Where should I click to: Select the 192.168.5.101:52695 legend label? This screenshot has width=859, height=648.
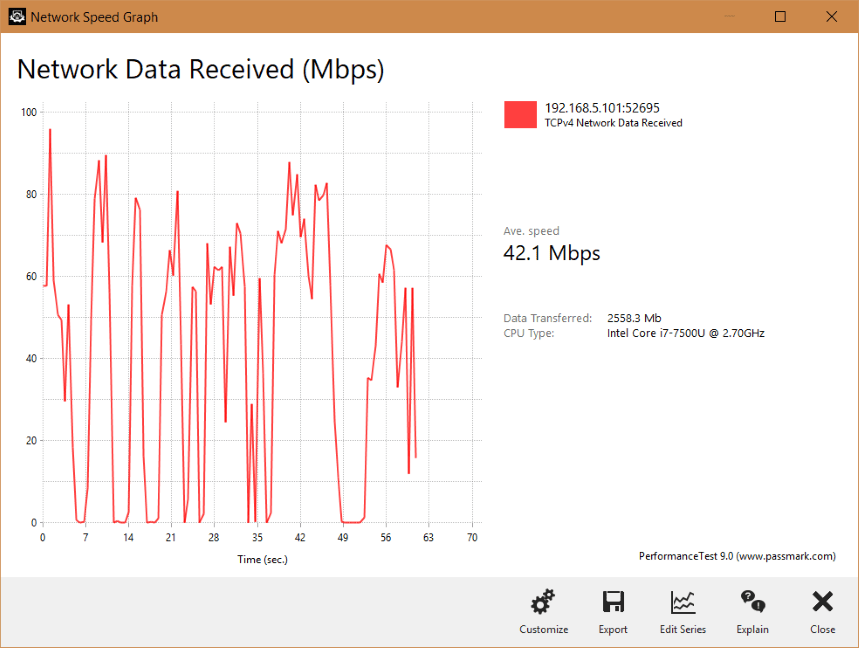602,108
